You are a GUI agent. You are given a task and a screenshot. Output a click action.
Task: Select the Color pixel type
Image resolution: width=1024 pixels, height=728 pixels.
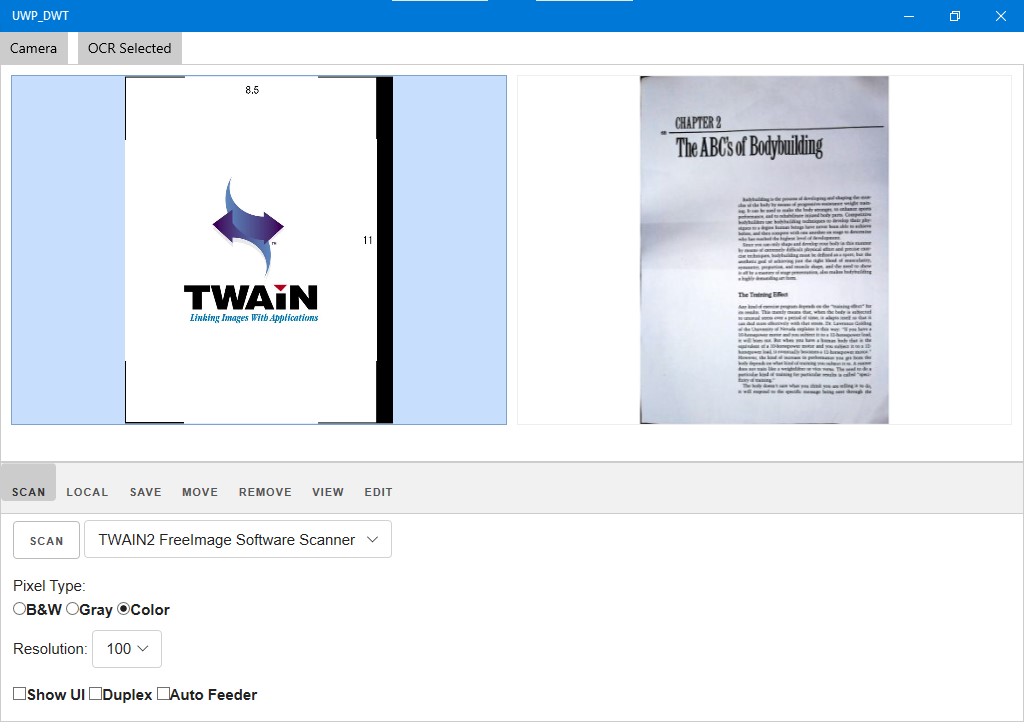pyautogui.click(x=124, y=609)
